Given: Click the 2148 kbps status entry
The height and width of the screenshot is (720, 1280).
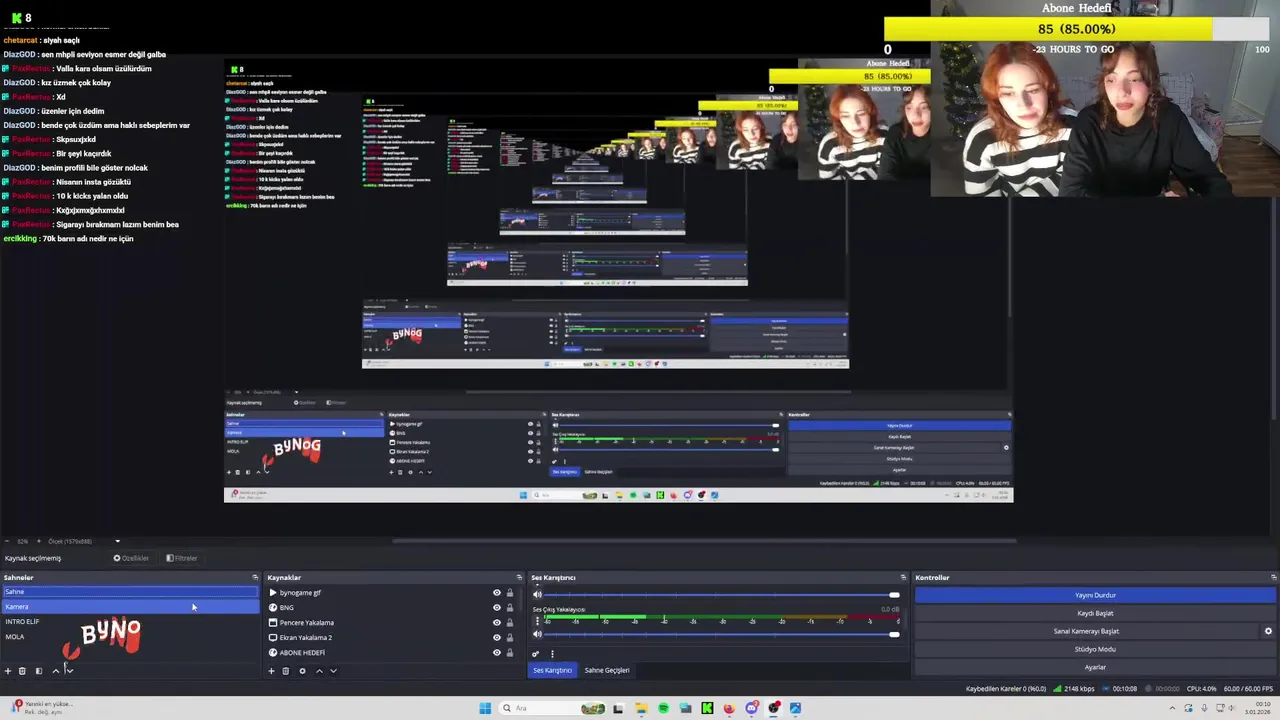Looking at the screenshot, I should tap(1074, 689).
